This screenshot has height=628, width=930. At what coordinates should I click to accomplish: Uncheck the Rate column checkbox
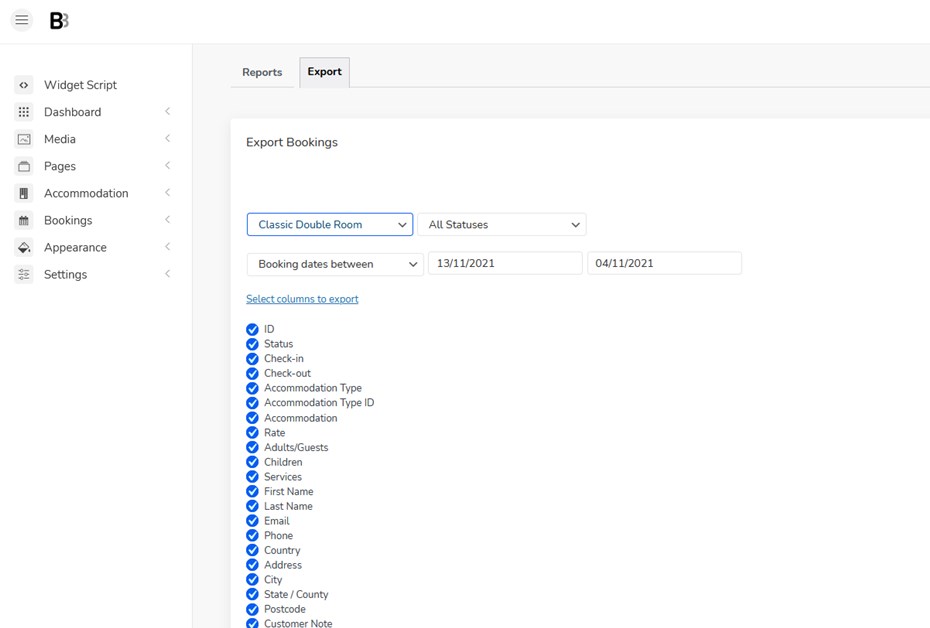(252, 433)
